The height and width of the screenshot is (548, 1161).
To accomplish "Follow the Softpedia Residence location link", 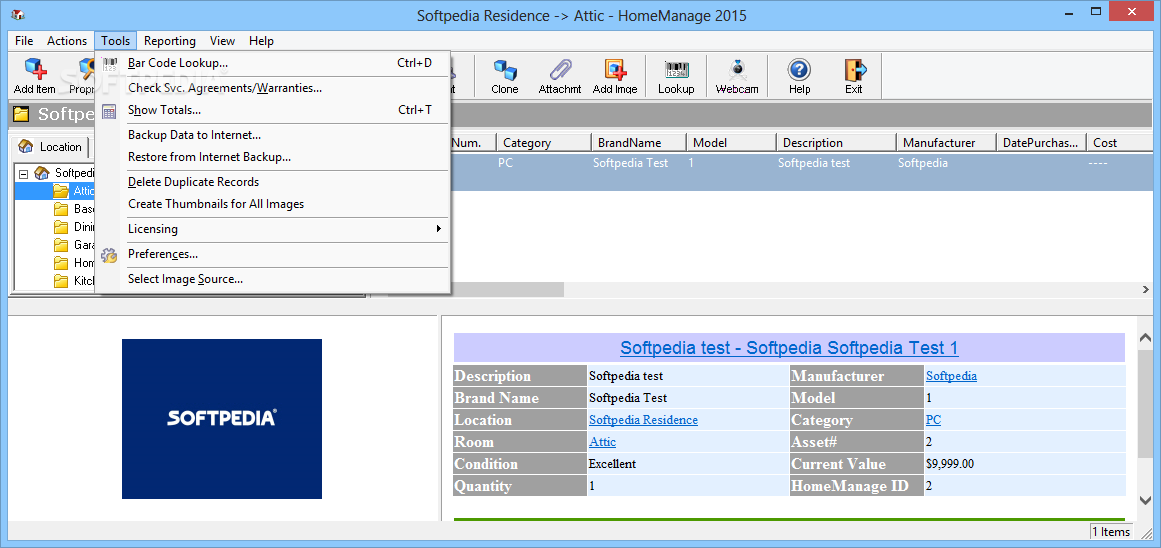I will 643,420.
